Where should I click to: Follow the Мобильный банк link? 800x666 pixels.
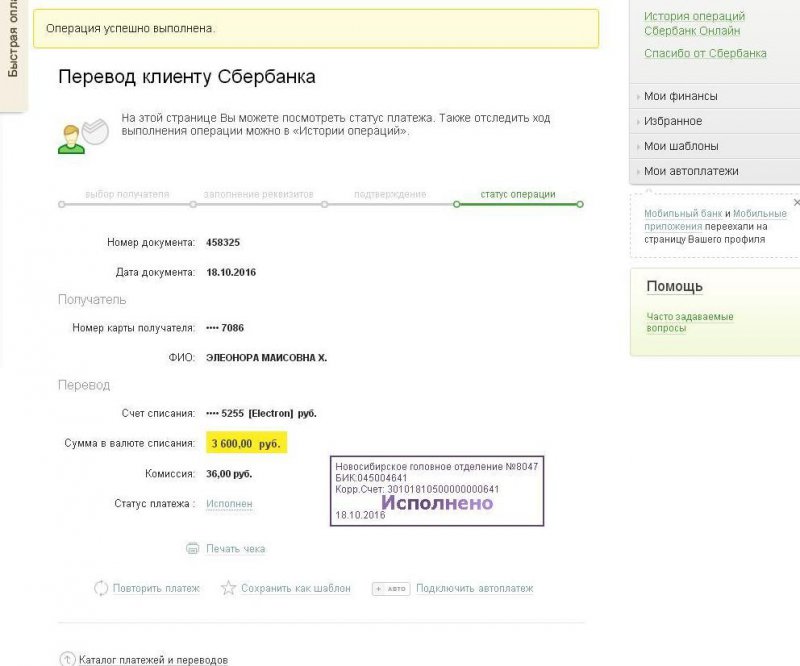point(683,213)
